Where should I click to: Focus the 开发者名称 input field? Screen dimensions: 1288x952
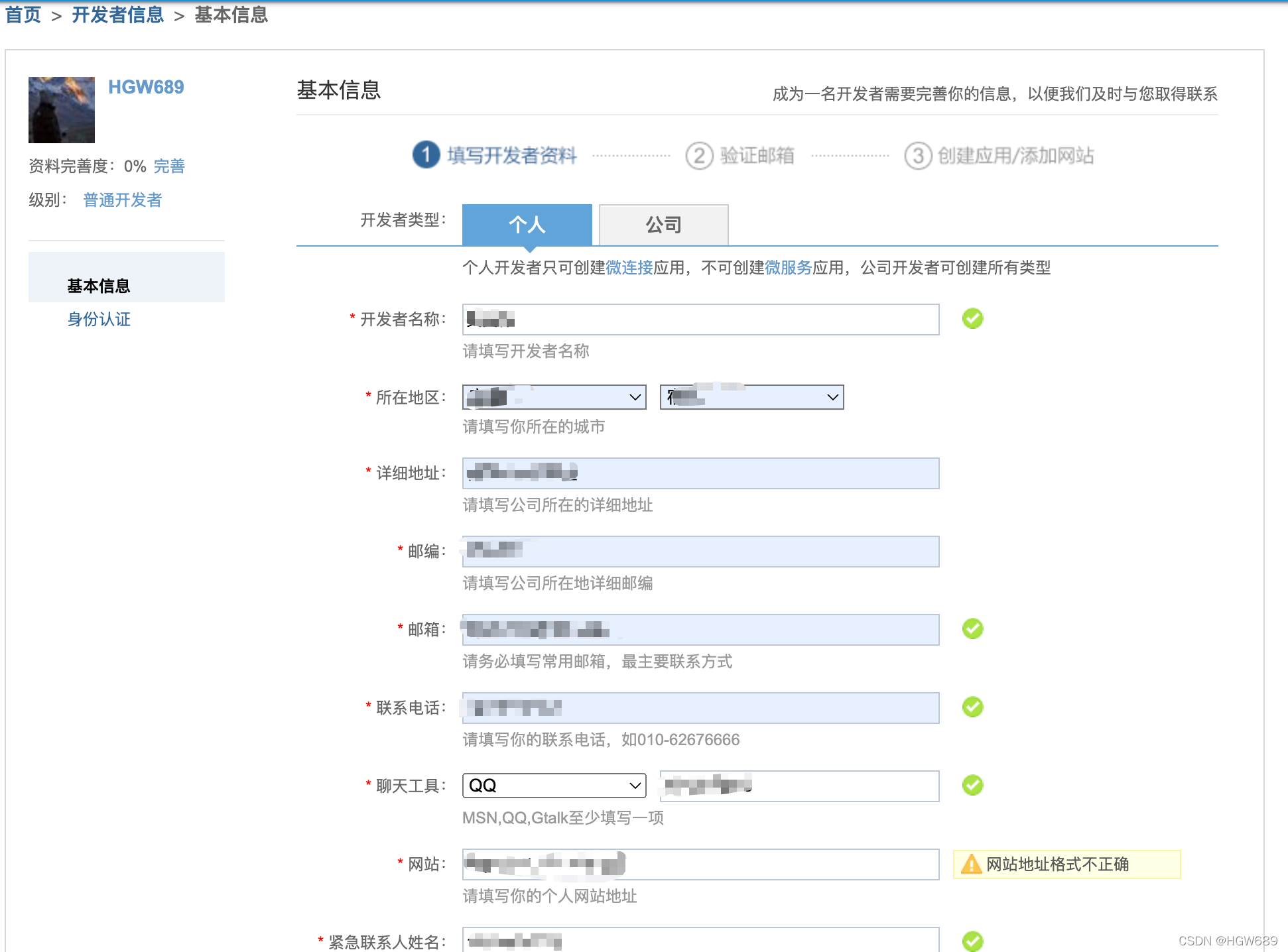coord(701,320)
